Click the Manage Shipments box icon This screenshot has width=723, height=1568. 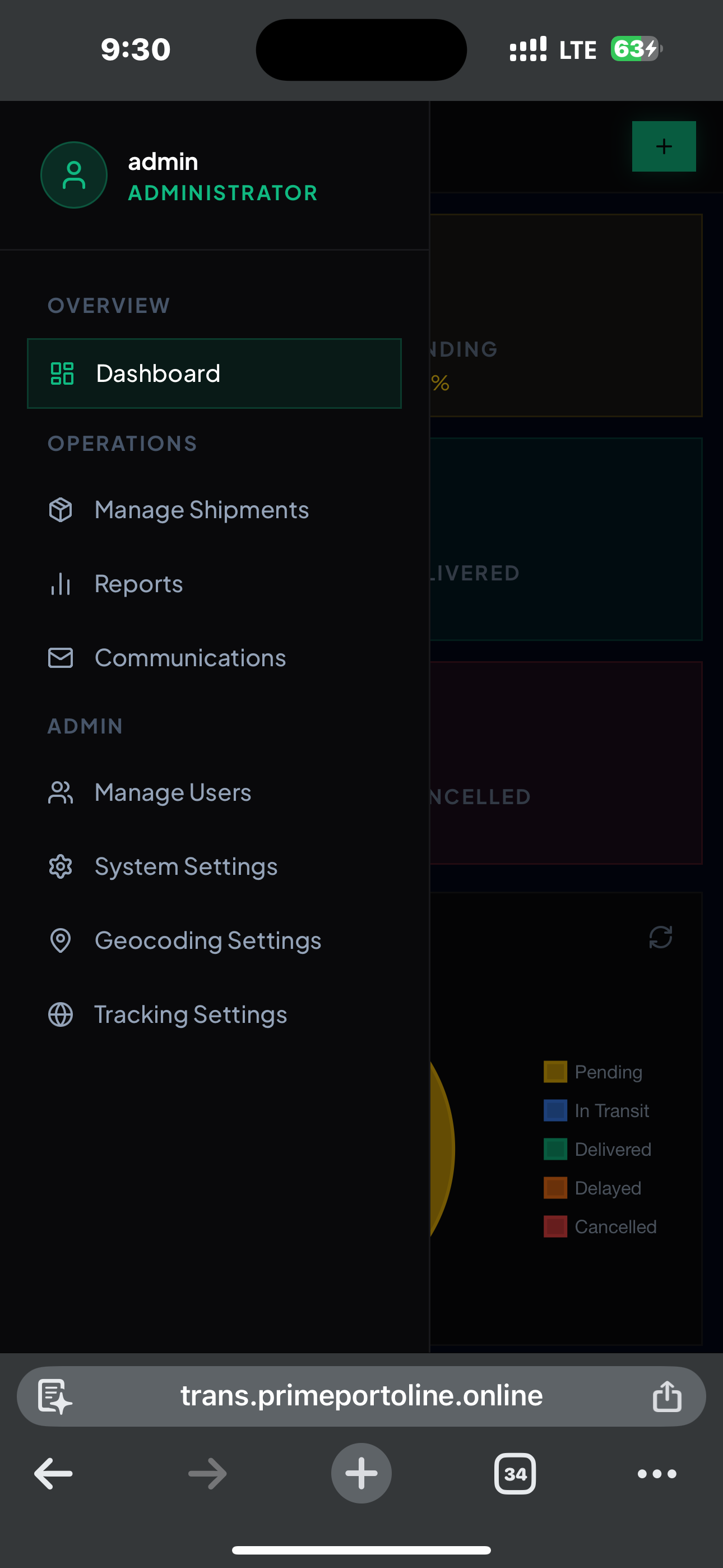(61, 509)
